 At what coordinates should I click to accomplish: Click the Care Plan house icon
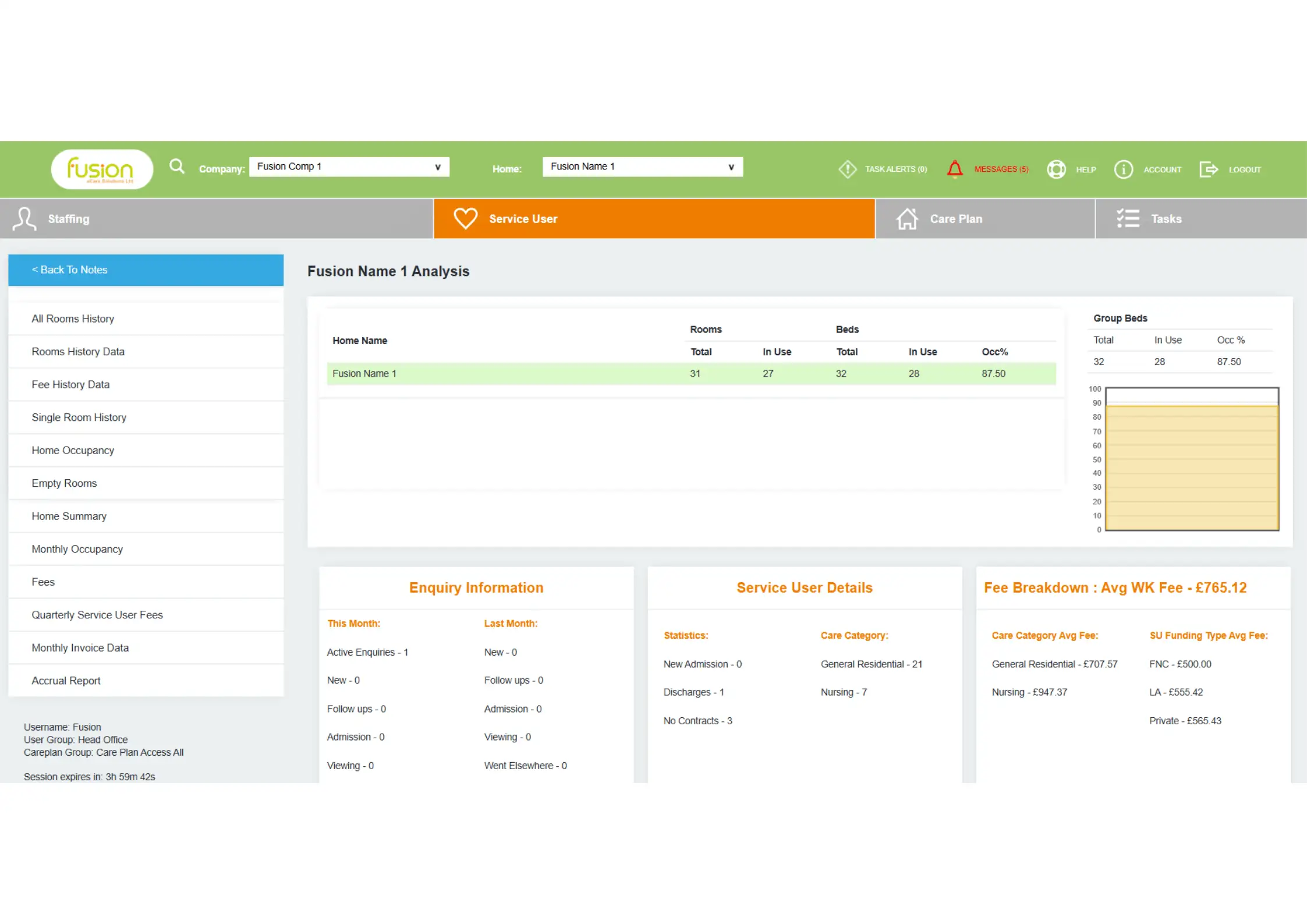point(908,218)
